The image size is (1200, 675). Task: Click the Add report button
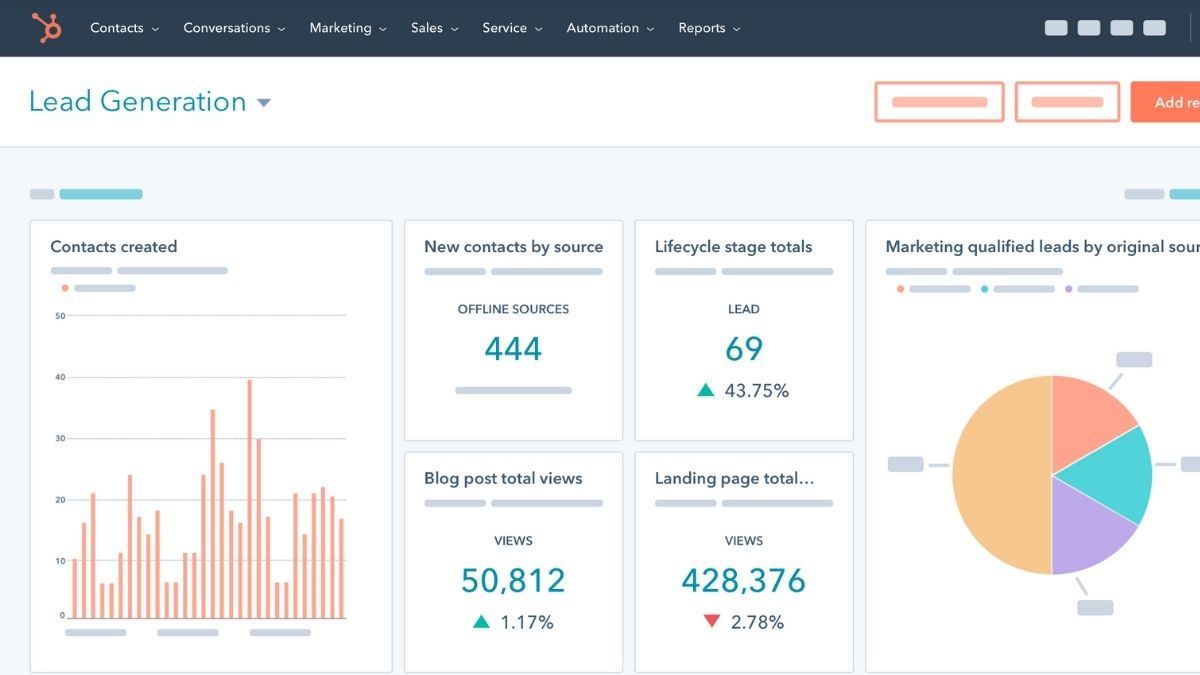click(x=1170, y=102)
